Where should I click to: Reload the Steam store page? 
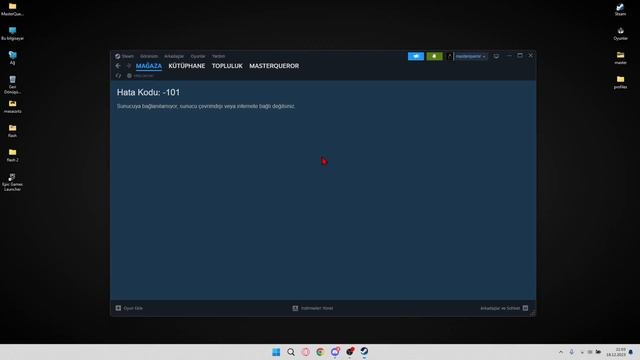pos(118,76)
